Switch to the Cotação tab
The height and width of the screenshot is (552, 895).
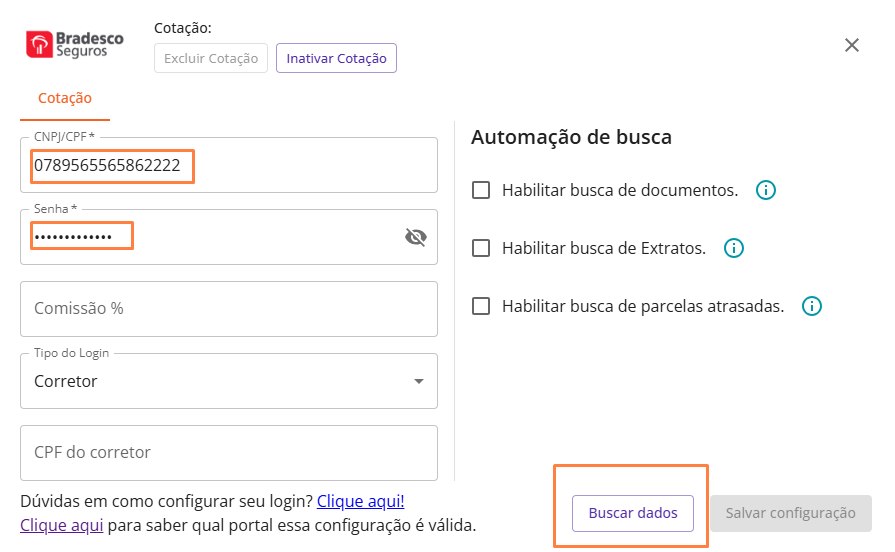(65, 98)
